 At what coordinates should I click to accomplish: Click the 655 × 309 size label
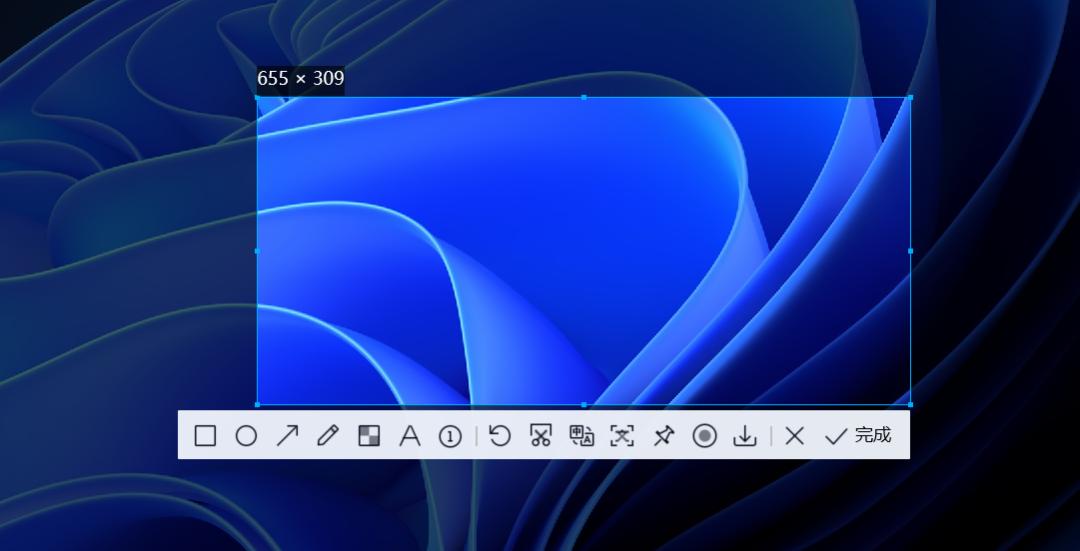pos(300,79)
